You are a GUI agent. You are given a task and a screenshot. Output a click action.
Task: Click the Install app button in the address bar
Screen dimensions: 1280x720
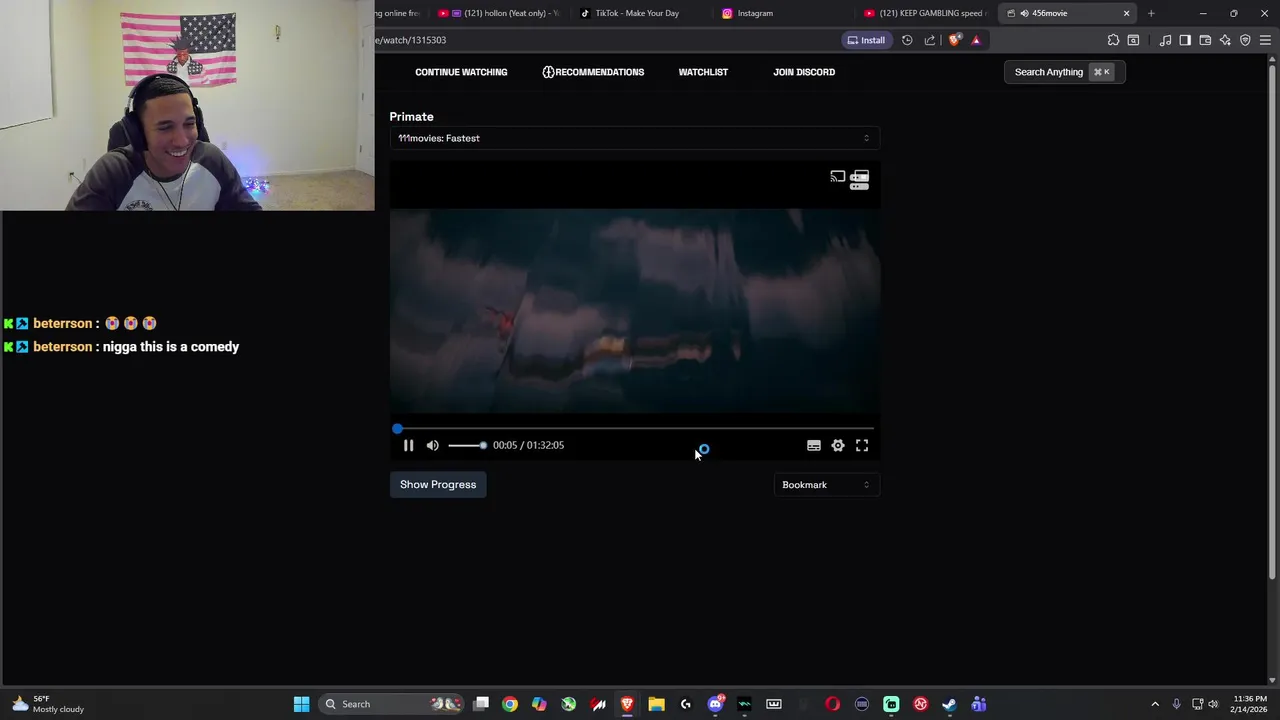pos(866,40)
